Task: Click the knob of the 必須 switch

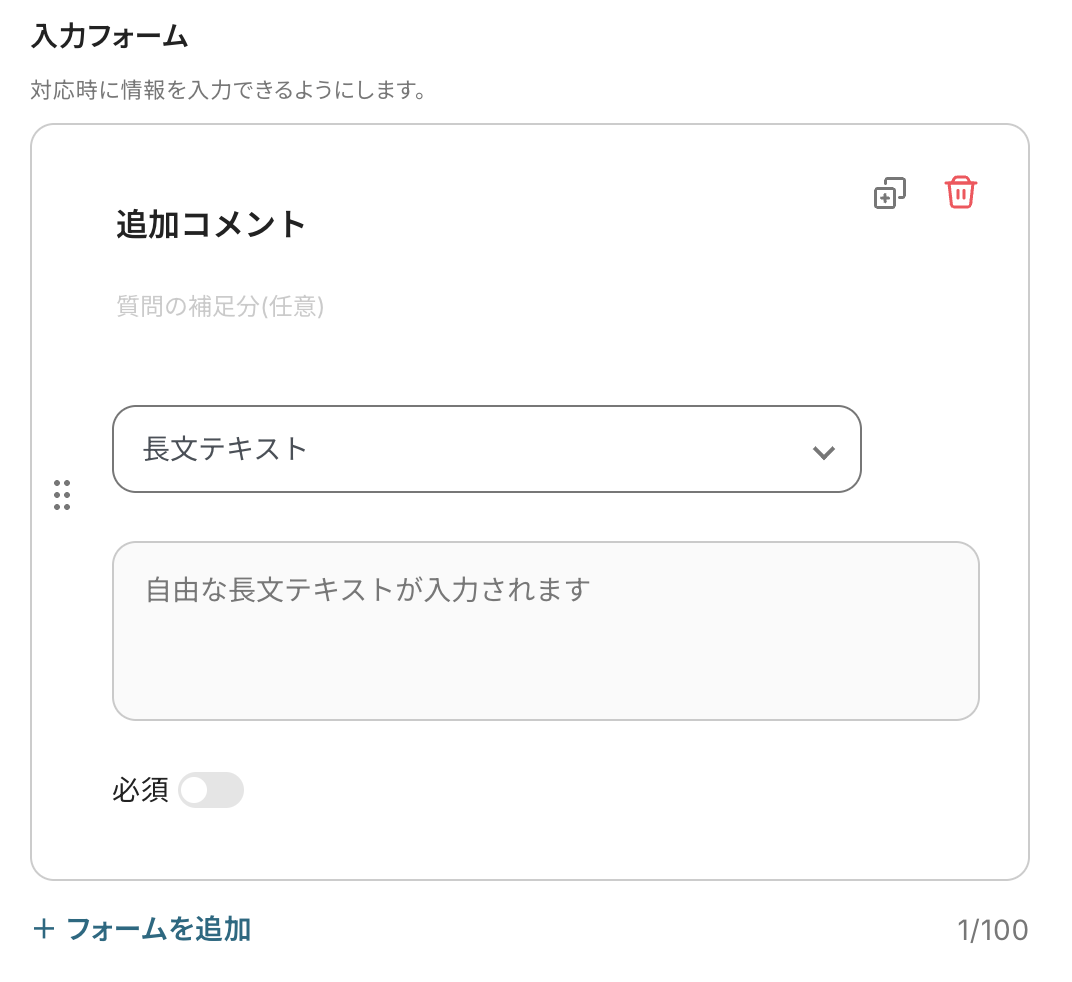Action: coord(194,790)
